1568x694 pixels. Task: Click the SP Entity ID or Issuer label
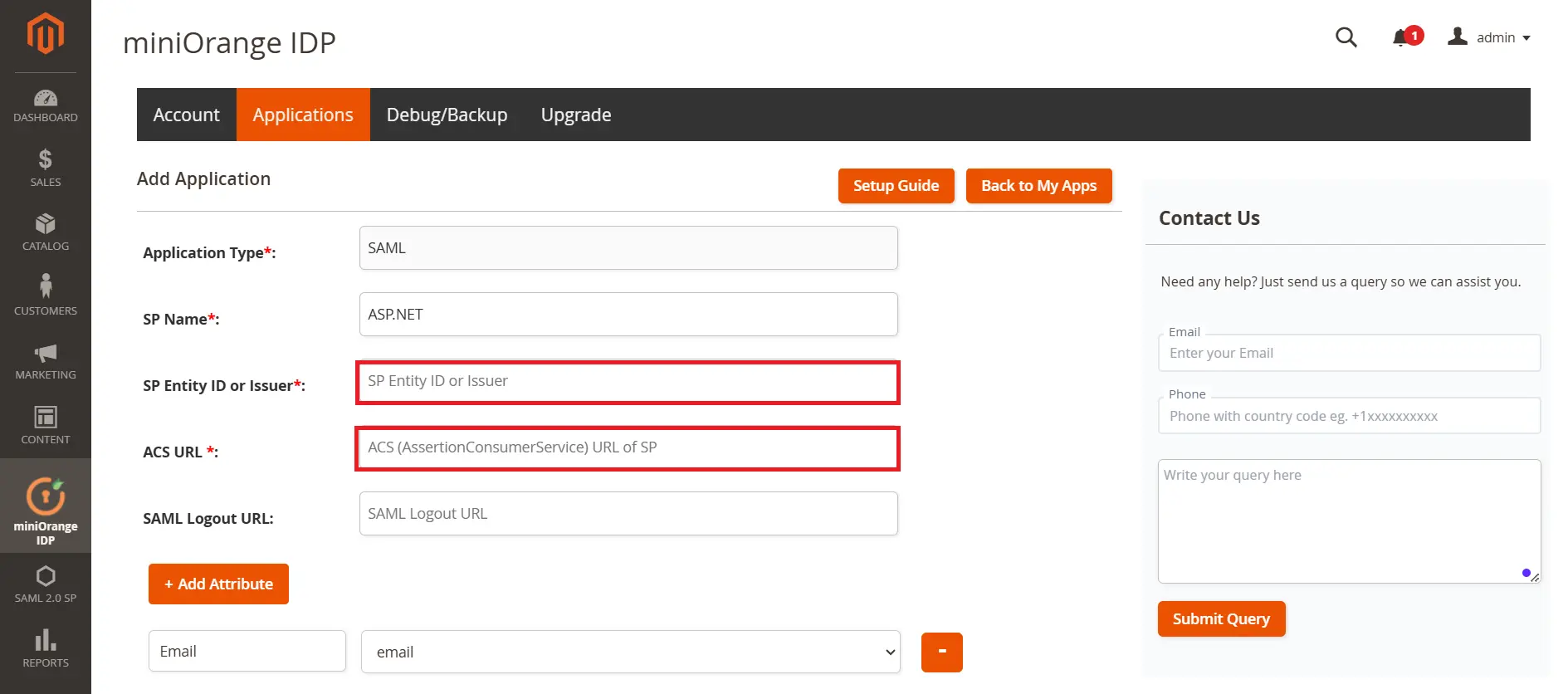224,385
